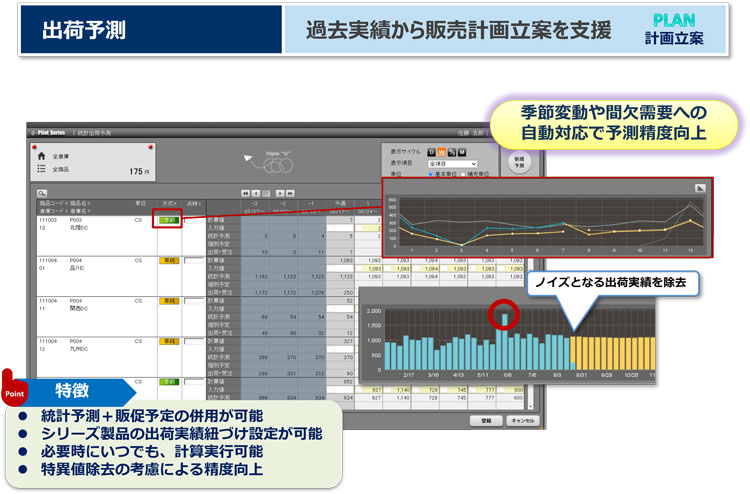
Task: Jump to the last period with double-right arrows
Action: tap(290, 193)
